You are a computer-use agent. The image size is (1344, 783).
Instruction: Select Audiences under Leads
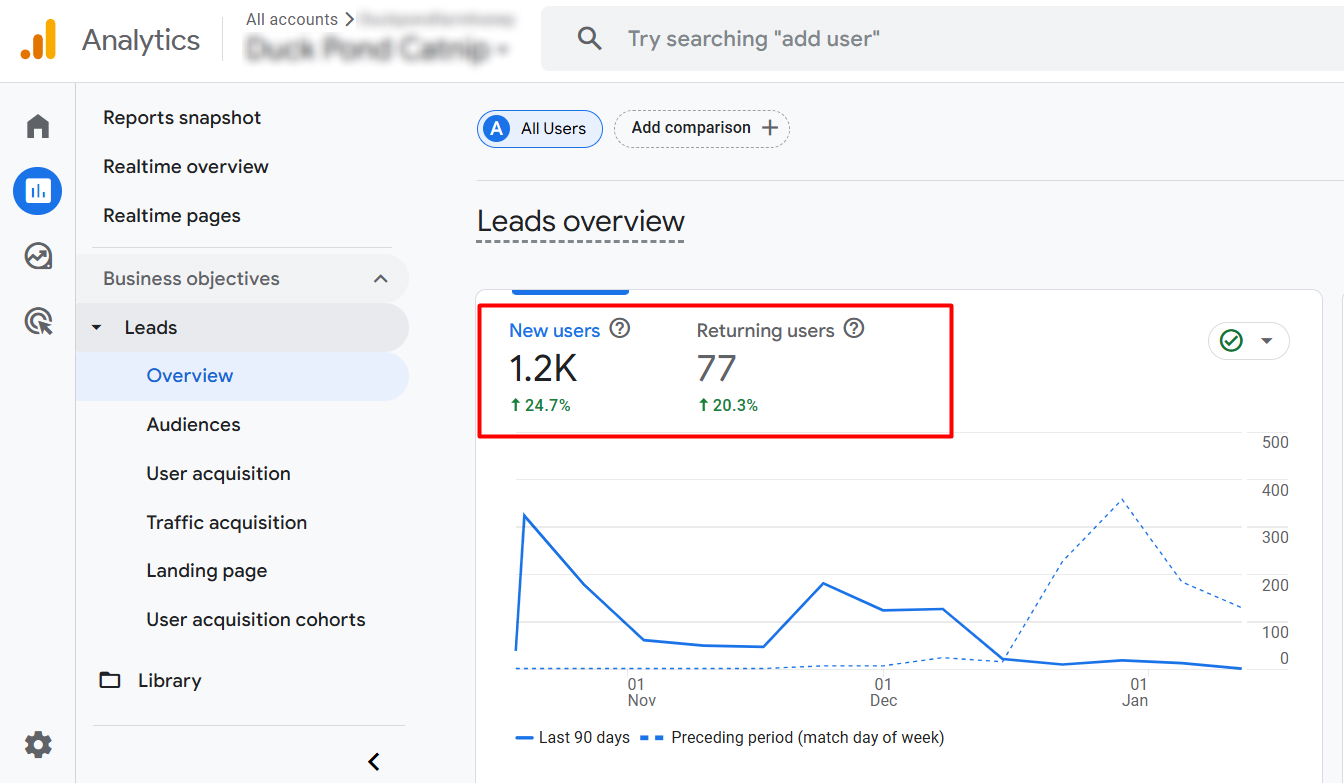click(x=193, y=424)
